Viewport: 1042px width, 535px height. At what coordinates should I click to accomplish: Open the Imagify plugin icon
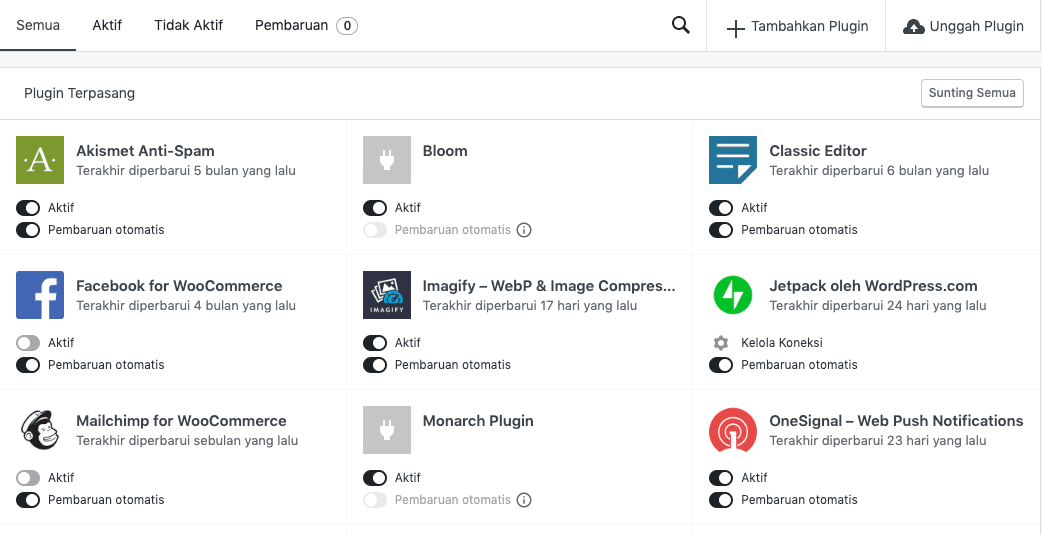387,295
